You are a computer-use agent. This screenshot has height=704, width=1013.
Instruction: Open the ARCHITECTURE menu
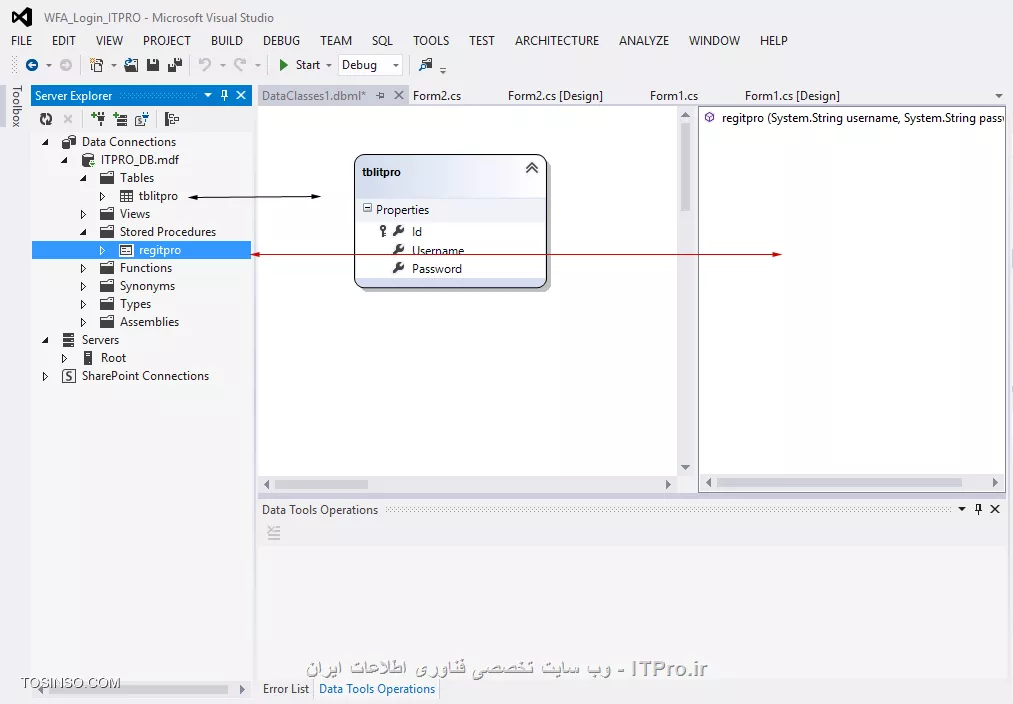(x=557, y=41)
